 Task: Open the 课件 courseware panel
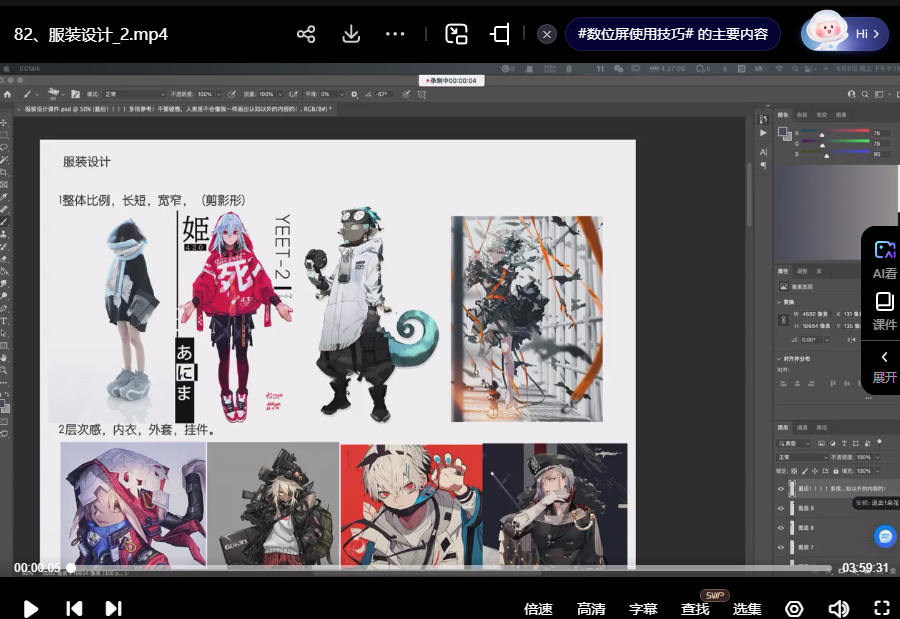884,311
